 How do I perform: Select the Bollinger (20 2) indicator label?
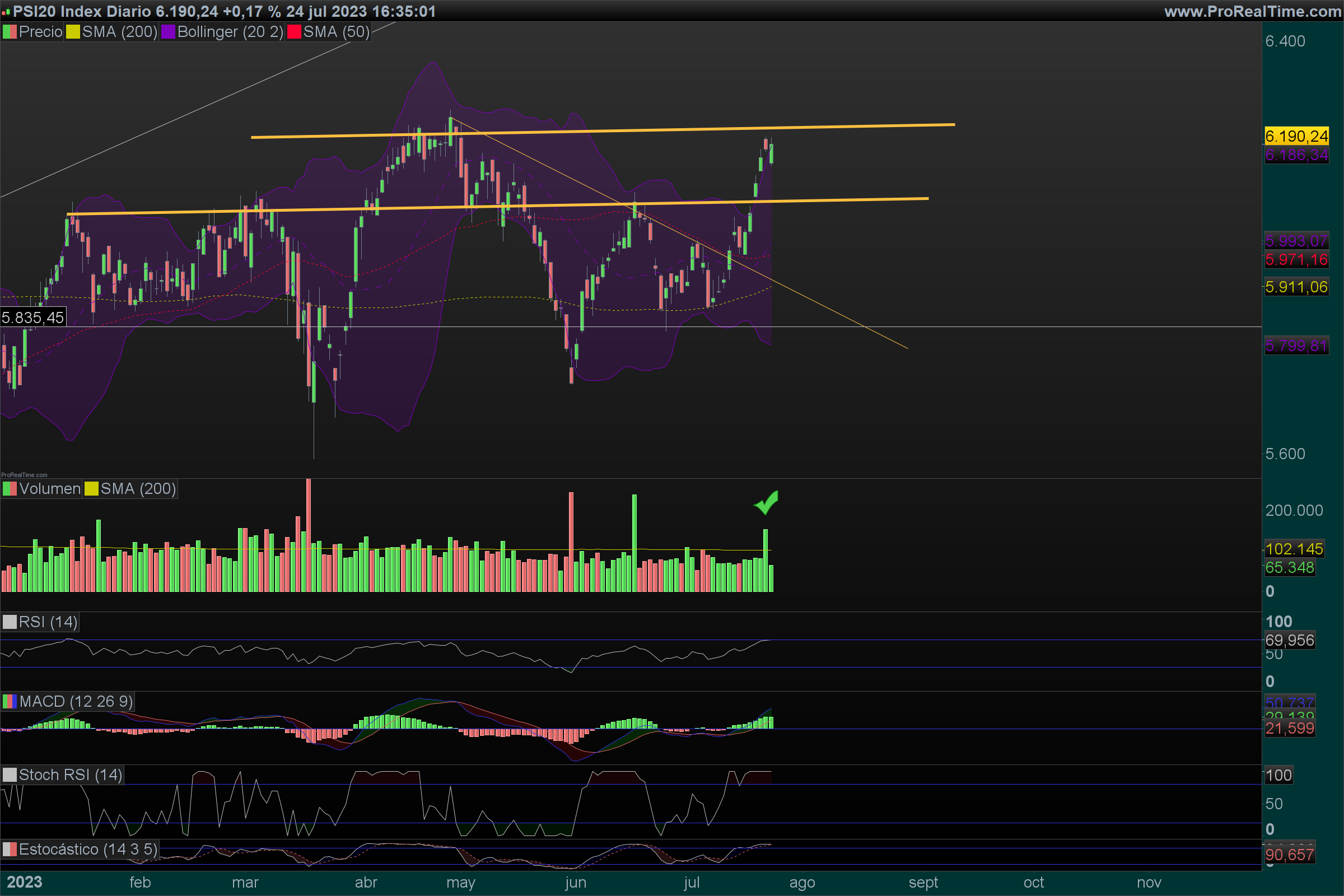point(230,32)
